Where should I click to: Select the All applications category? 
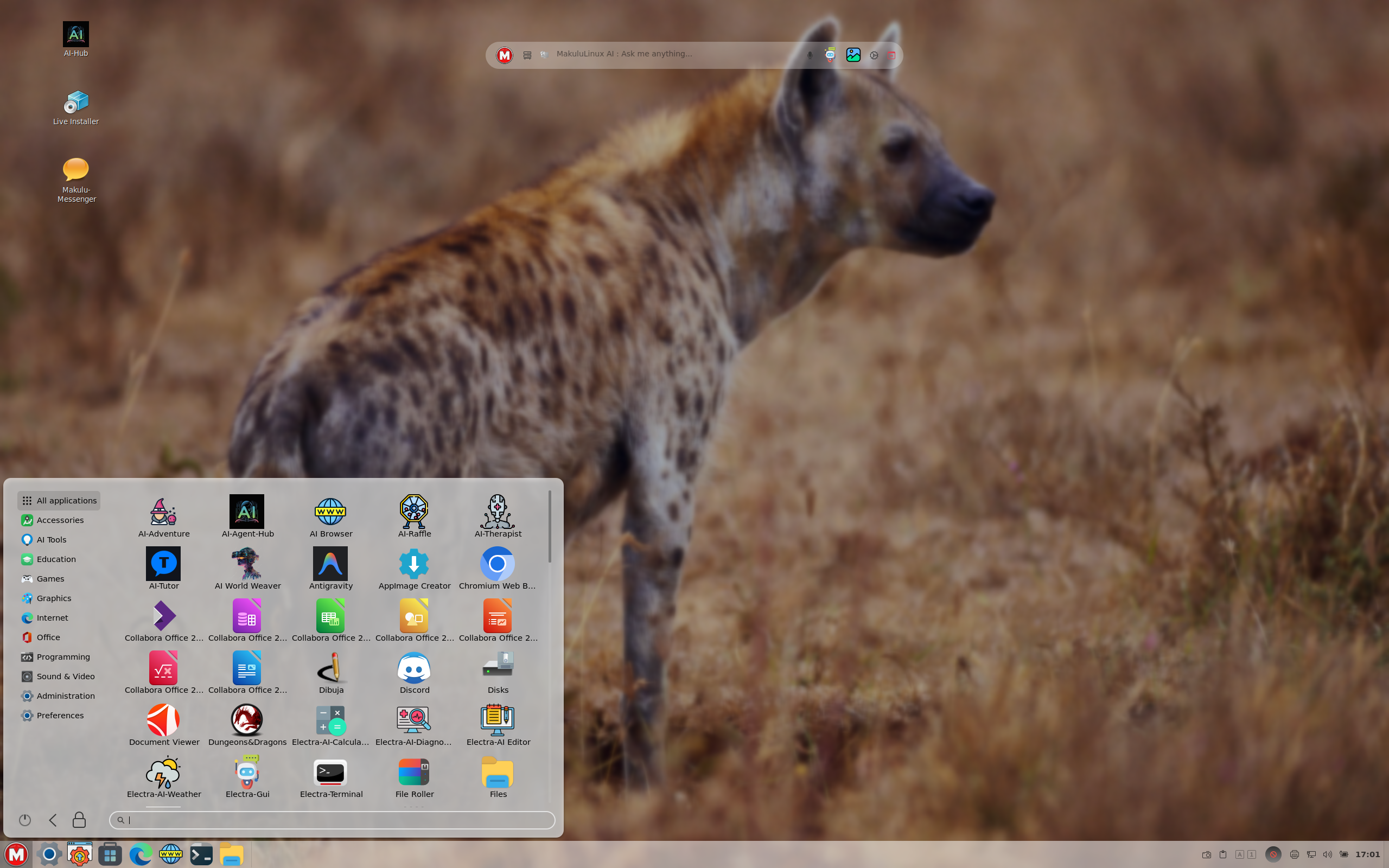tap(59, 501)
